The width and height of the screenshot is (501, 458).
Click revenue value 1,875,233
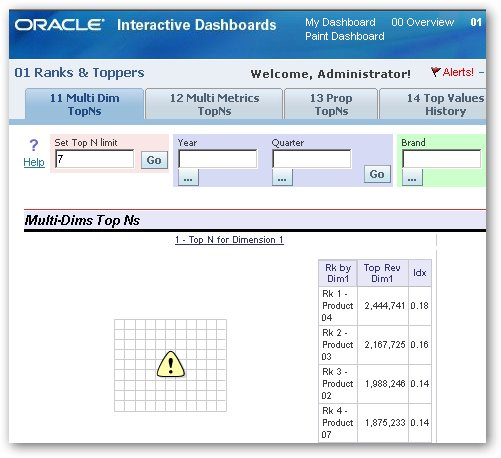[x=385, y=423]
